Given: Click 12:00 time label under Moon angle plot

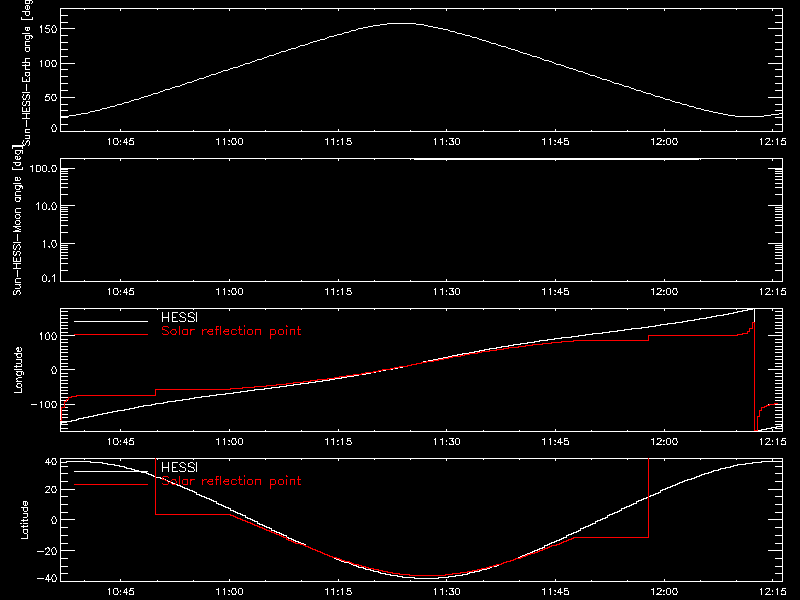Looking at the screenshot, I should pos(664,292).
